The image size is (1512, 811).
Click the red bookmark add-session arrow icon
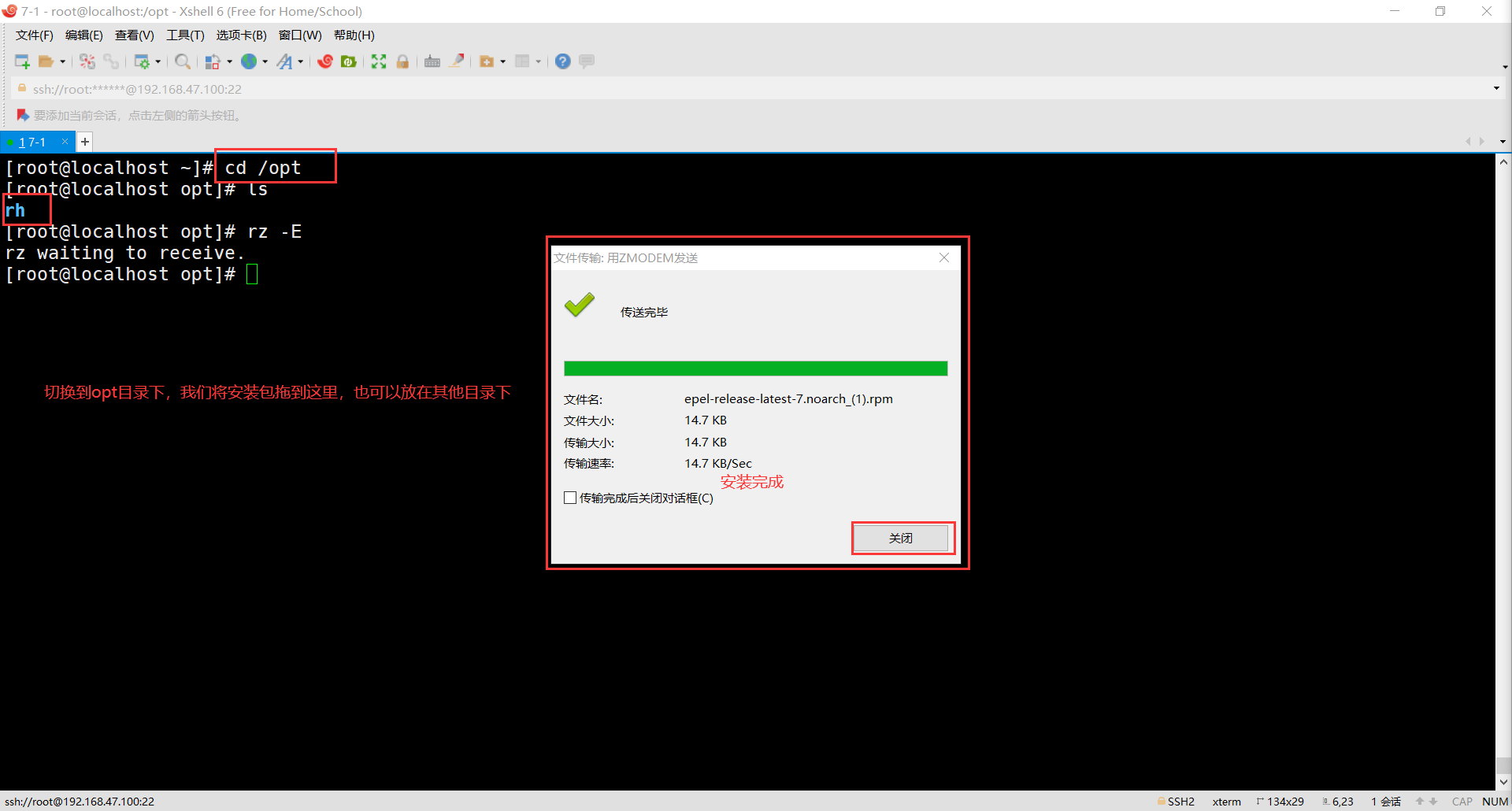click(22, 115)
